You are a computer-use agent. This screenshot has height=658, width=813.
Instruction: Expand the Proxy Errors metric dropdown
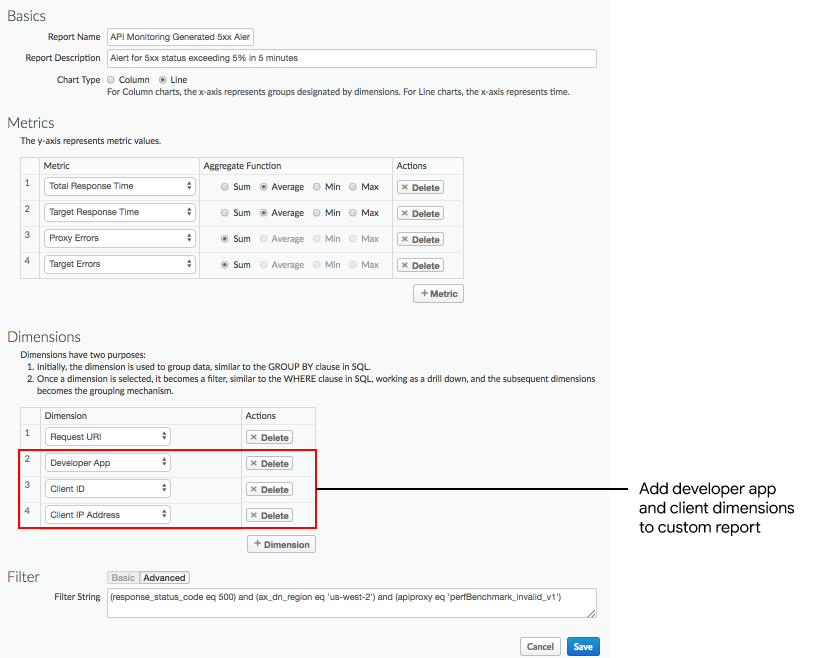(119, 238)
